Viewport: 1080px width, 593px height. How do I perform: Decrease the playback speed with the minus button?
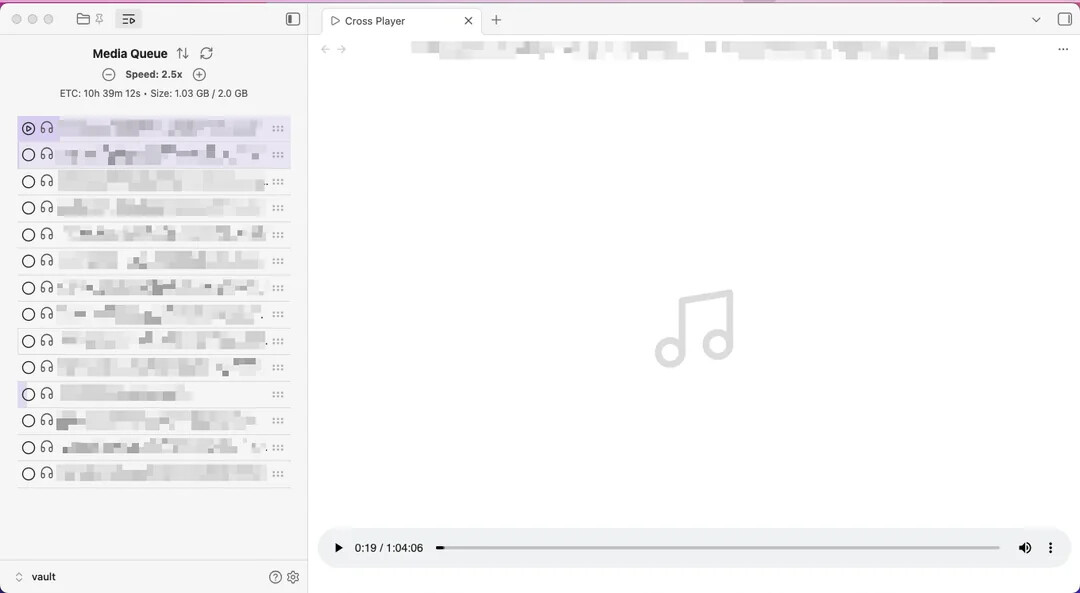pyautogui.click(x=109, y=74)
